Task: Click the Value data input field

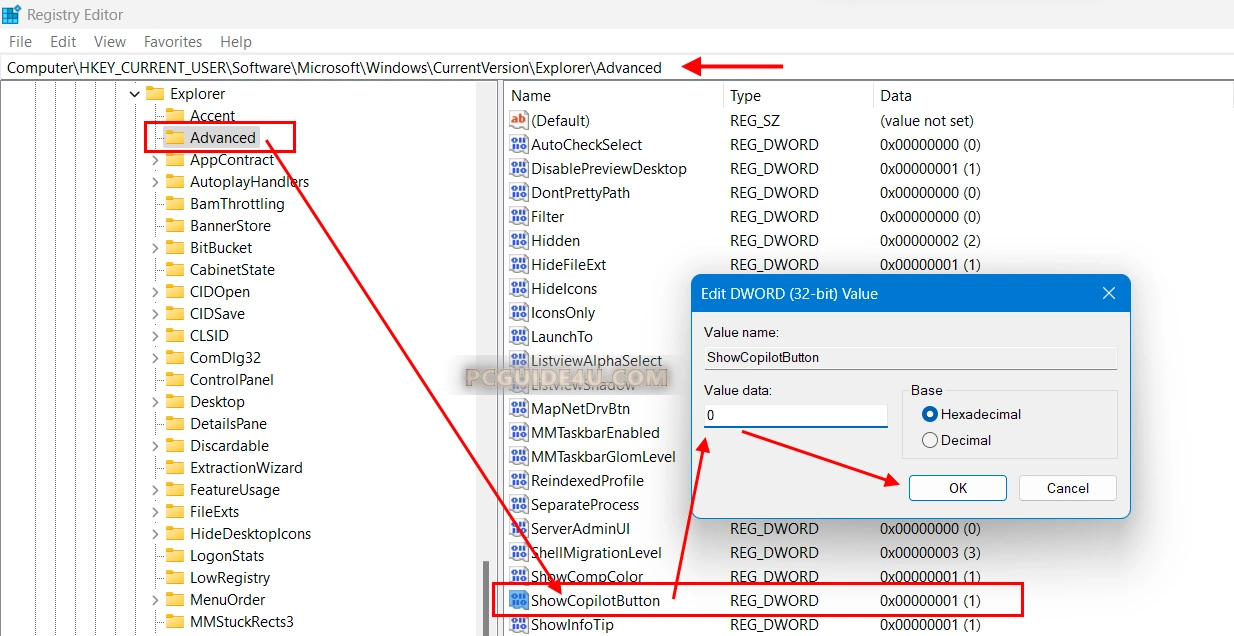Action: pos(795,414)
